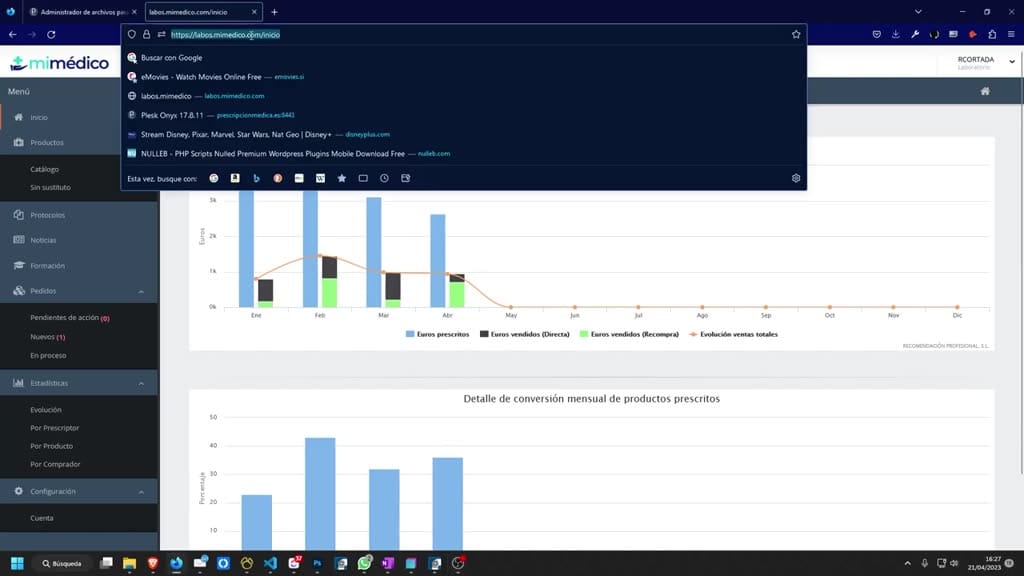
Task: Toggle Evolución ventas totales legend line
Action: point(733,334)
